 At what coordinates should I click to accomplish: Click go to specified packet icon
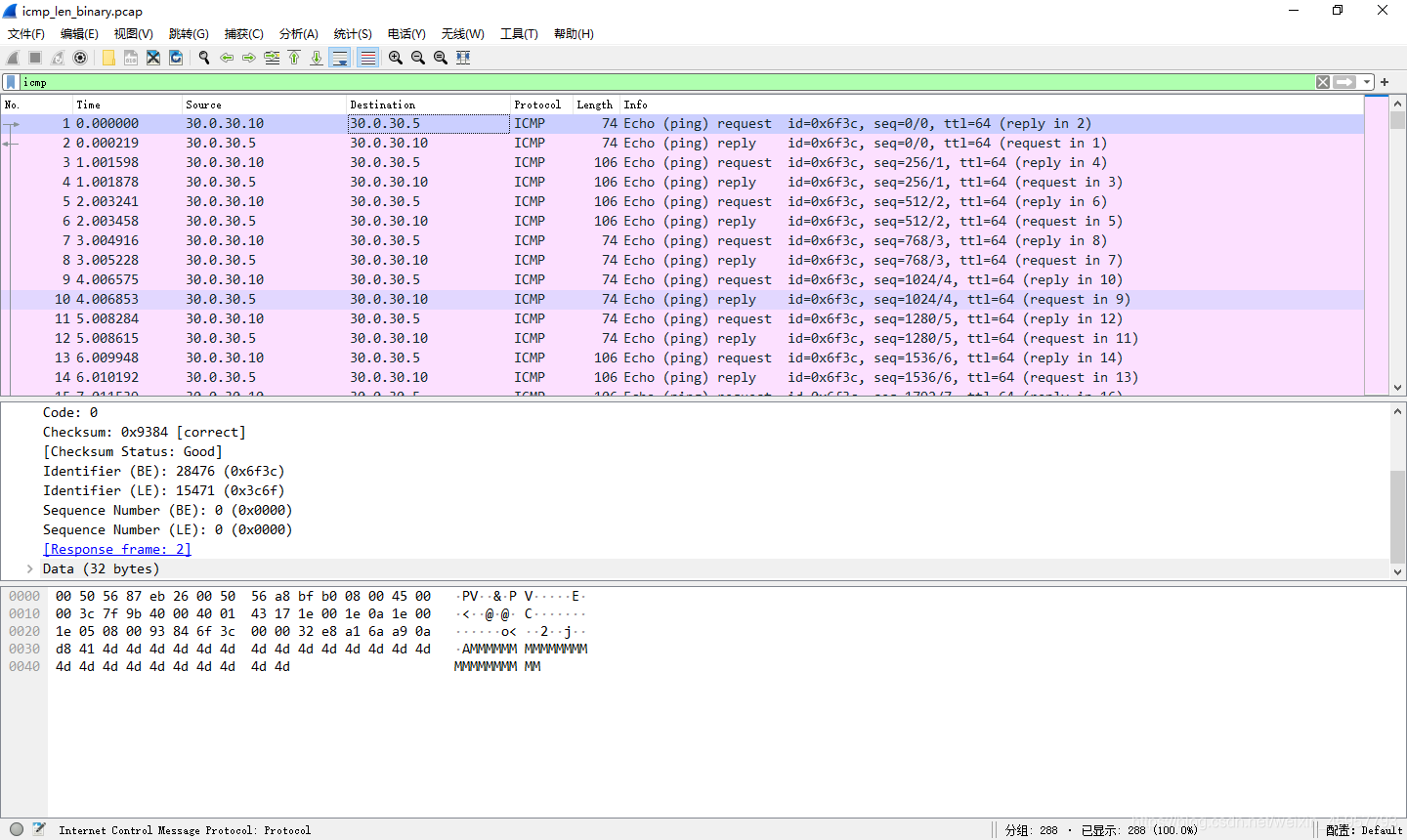272,58
